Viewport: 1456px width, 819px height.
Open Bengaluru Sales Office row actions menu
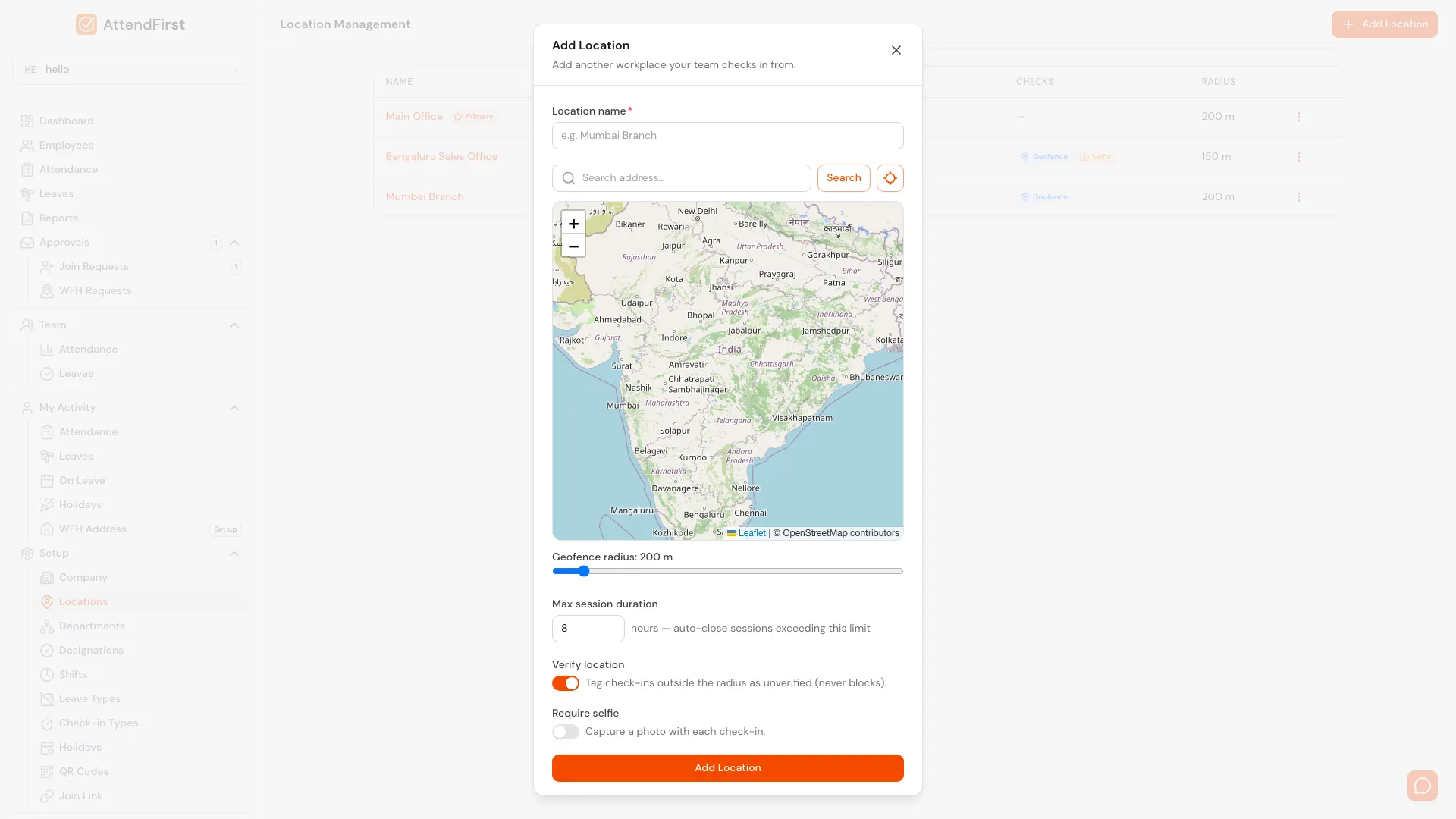pyautogui.click(x=1299, y=157)
